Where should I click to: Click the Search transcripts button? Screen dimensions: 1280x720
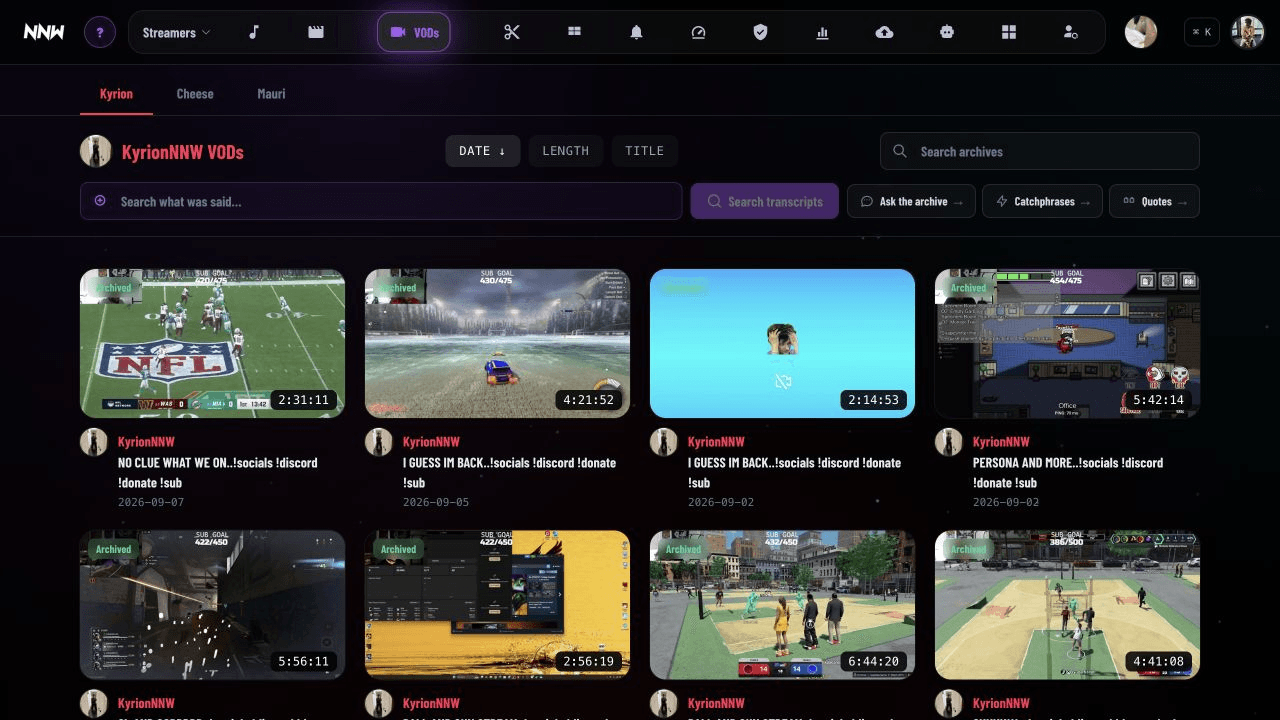click(764, 201)
